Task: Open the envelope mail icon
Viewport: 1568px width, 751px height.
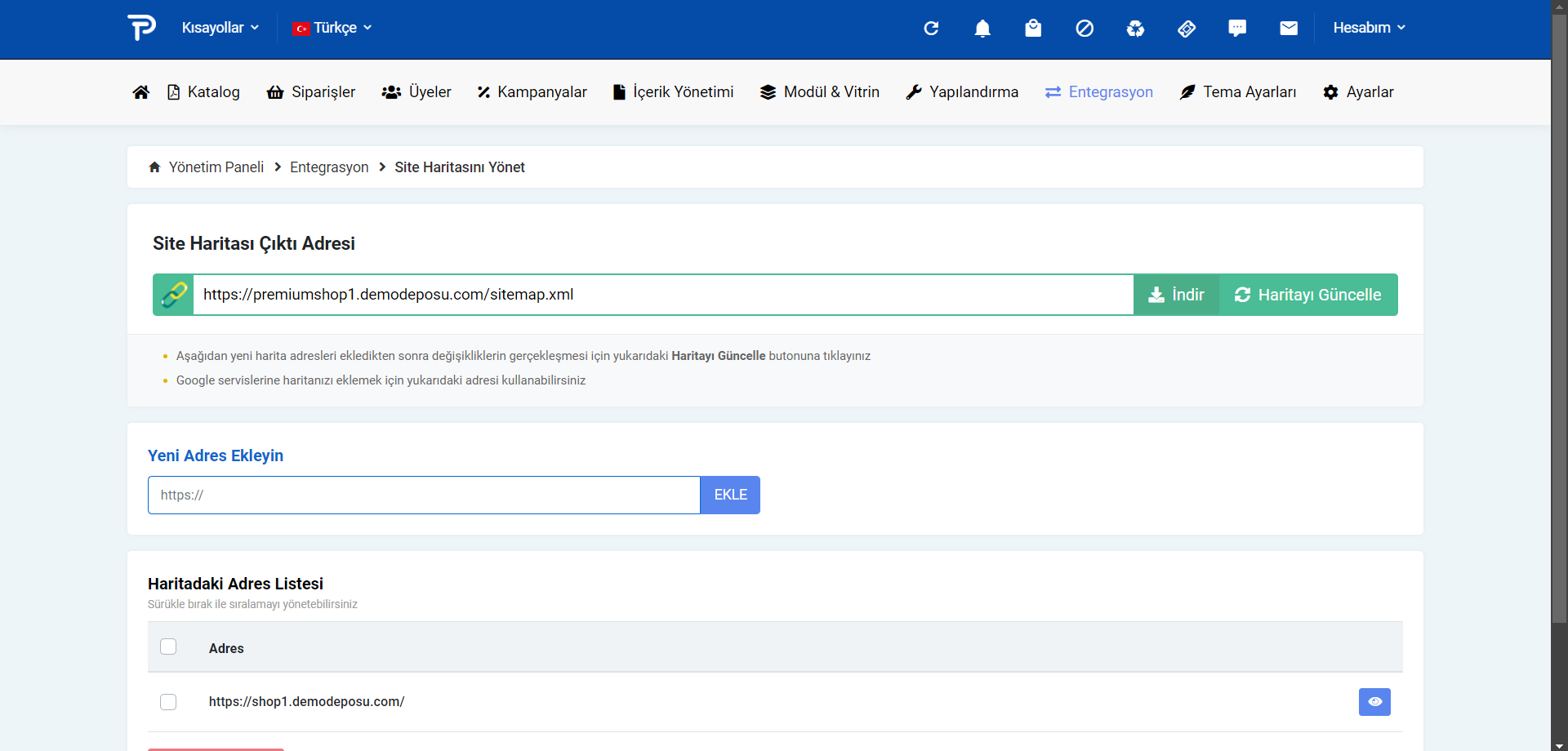Action: (1289, 29)
